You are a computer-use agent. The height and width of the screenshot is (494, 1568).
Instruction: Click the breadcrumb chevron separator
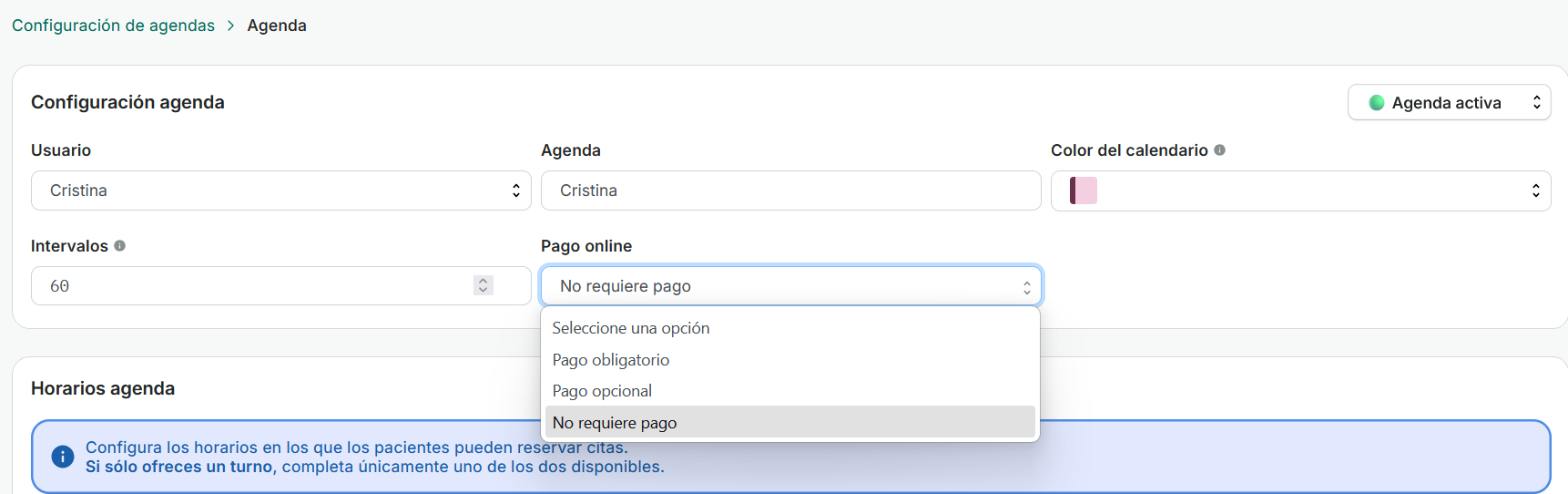click(231, 26)
